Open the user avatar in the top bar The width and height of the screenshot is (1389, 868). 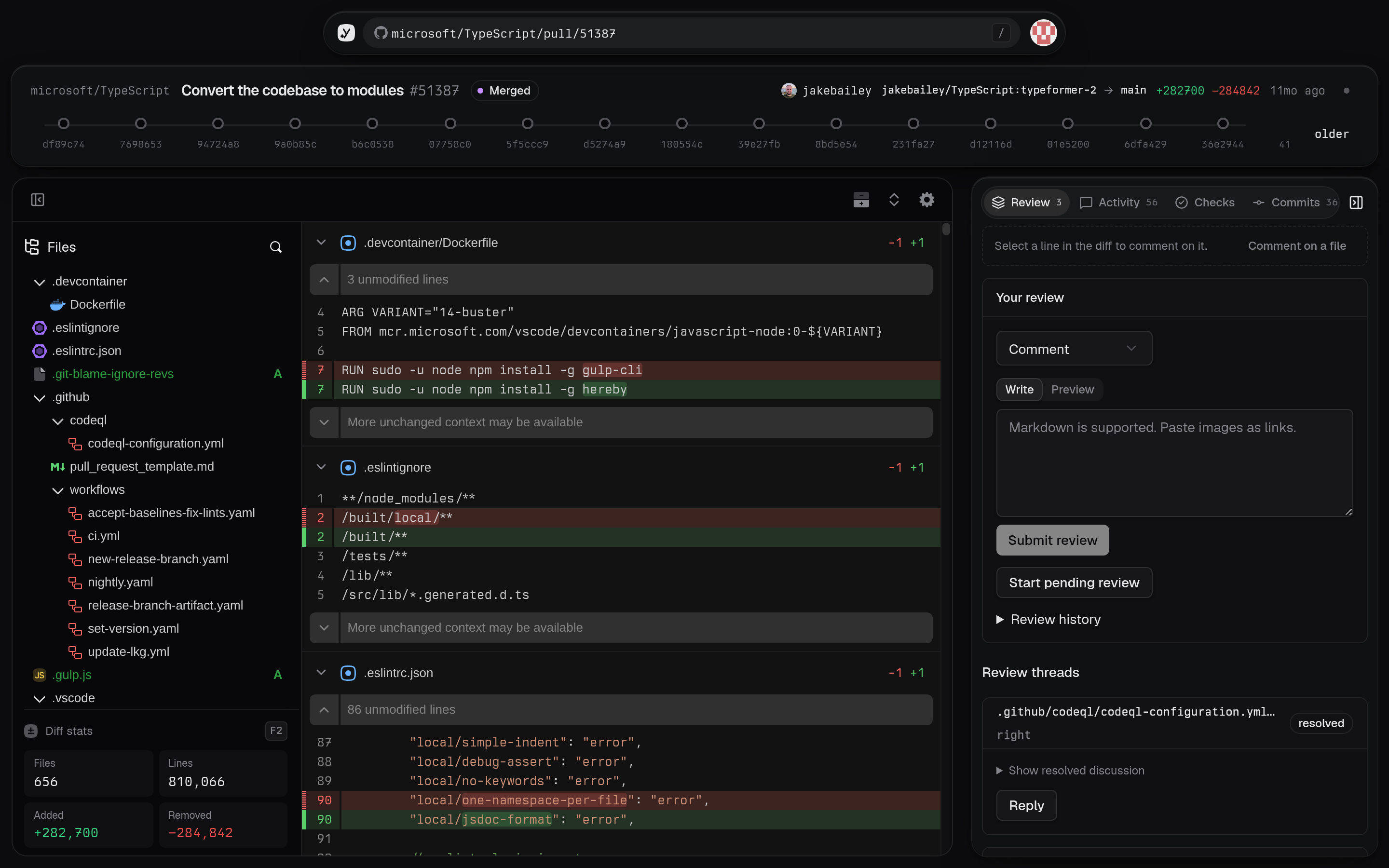pyautogui.click(x=1043, y=33)
